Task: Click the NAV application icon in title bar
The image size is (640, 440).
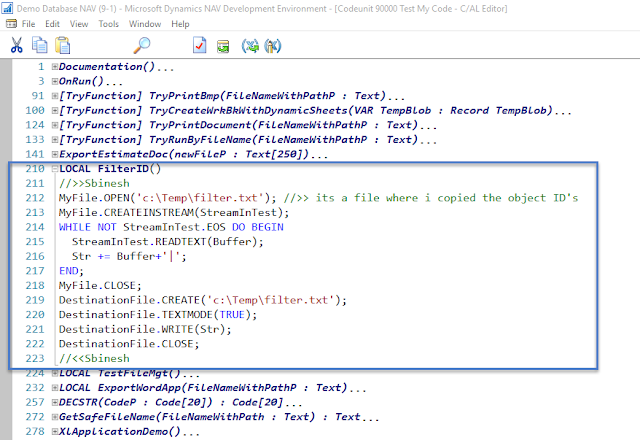Action: pos(7,8)
